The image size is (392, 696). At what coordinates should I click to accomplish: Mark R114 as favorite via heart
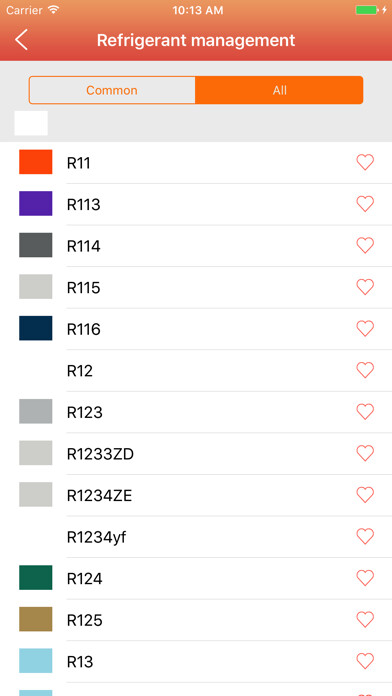point(365,245)
